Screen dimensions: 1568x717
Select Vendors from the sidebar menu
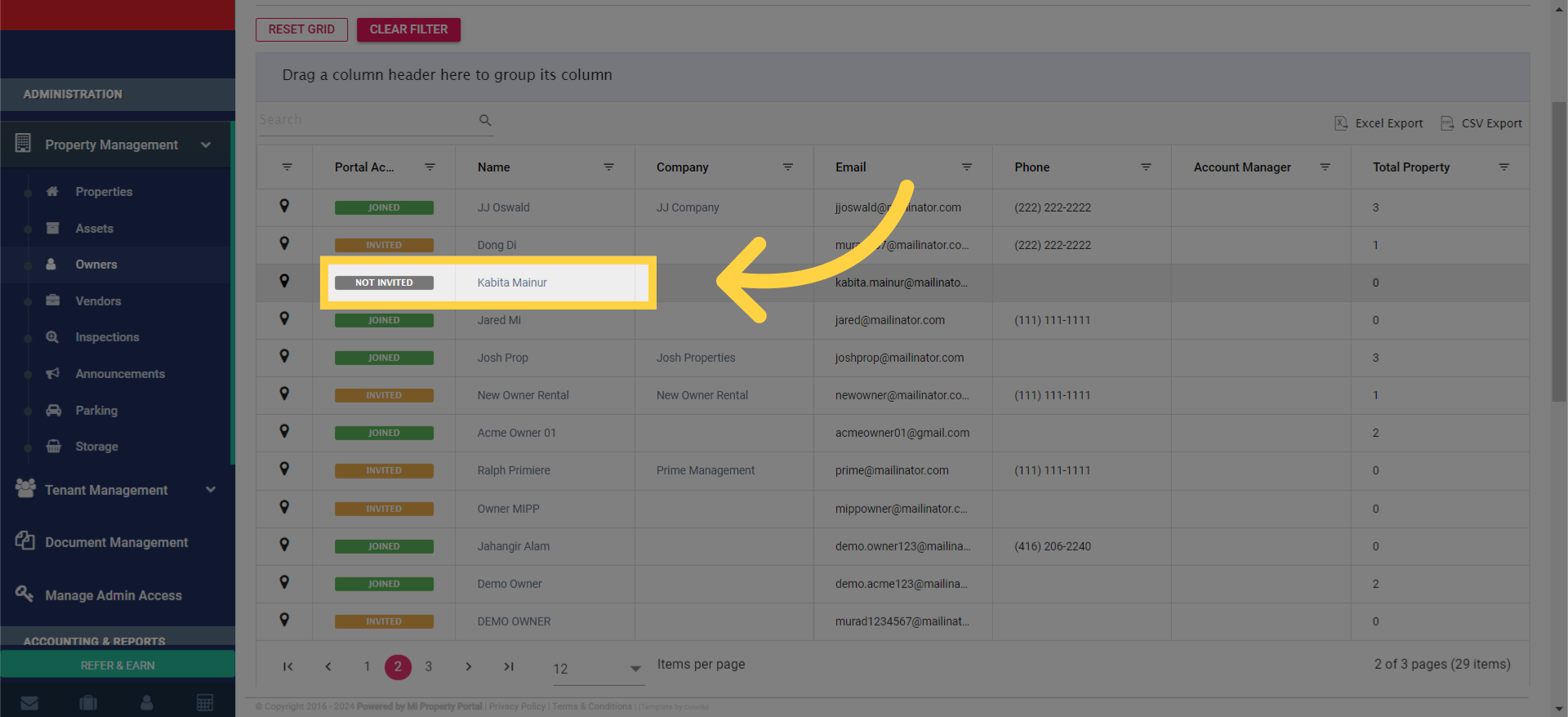tap(98, 301)
